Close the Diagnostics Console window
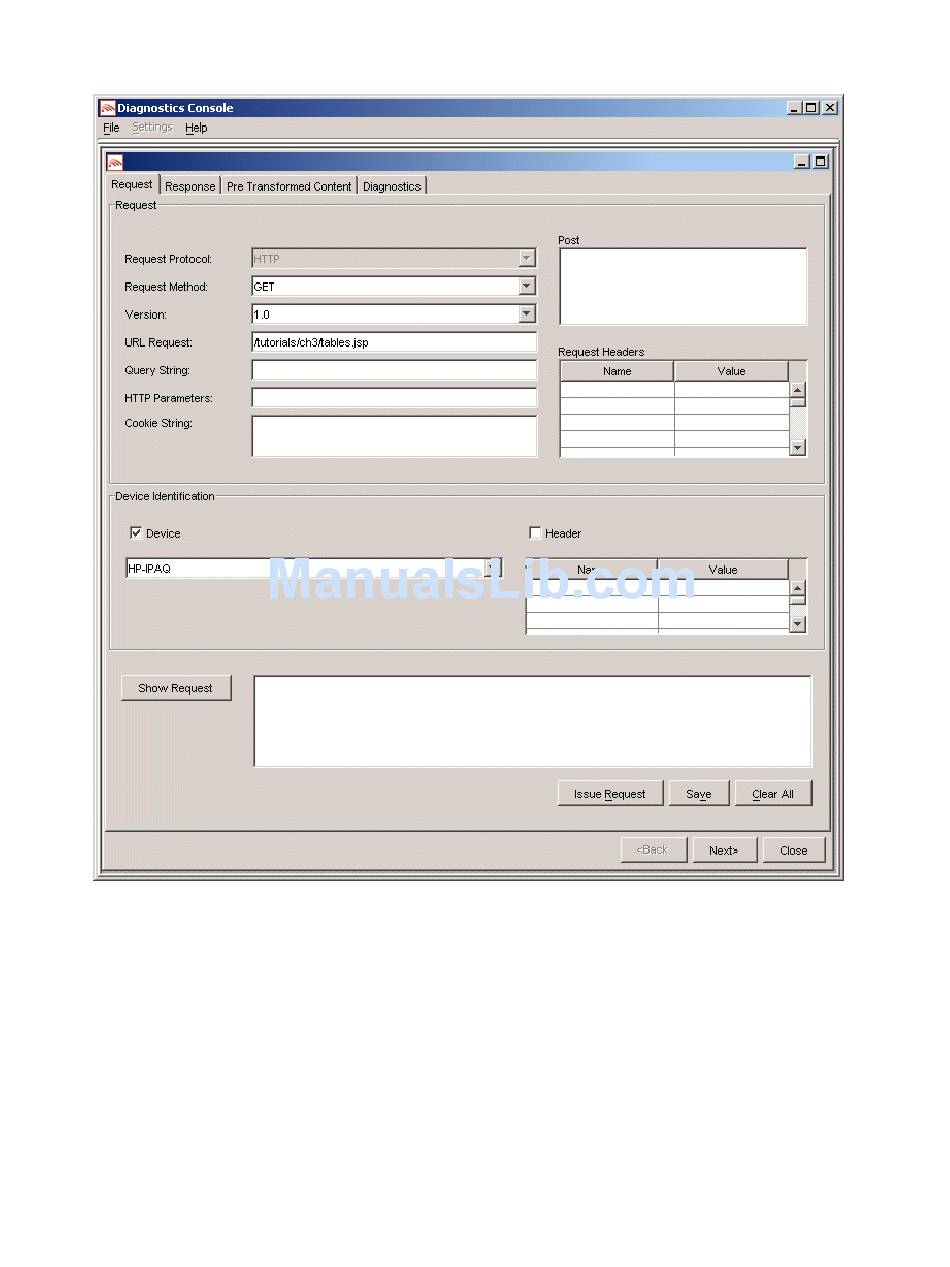950x1267 pixels. (830, 108)
